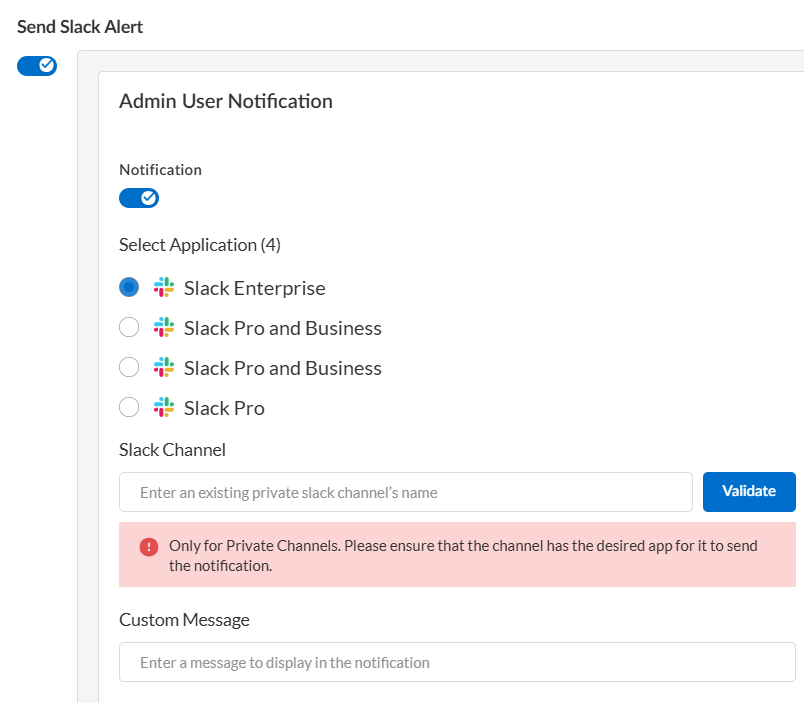This screenshot has width=804, height=703.
Task: Click the Select Application (4) label
Action: (x=200, y=245)
